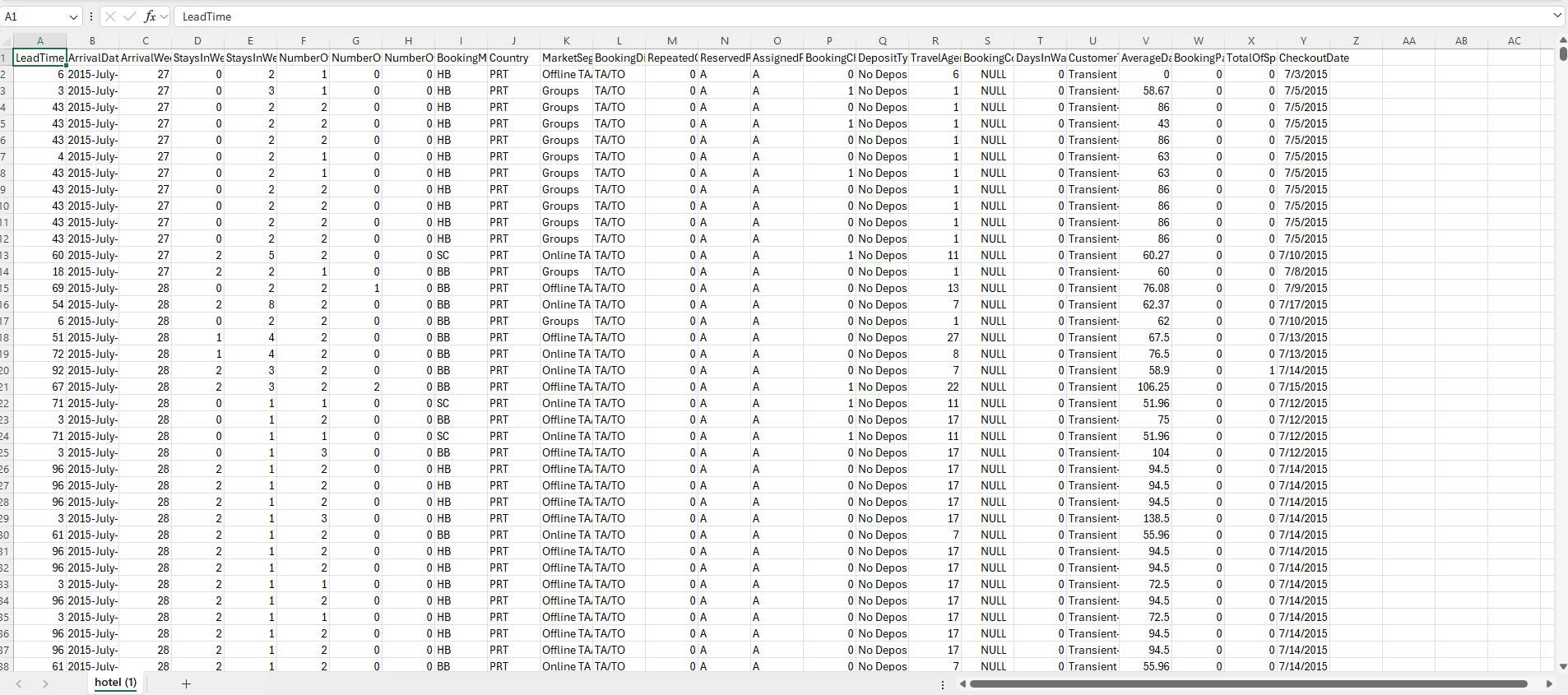
Task: Select the hotel (1) sheet tab
Action: point(115,683)
